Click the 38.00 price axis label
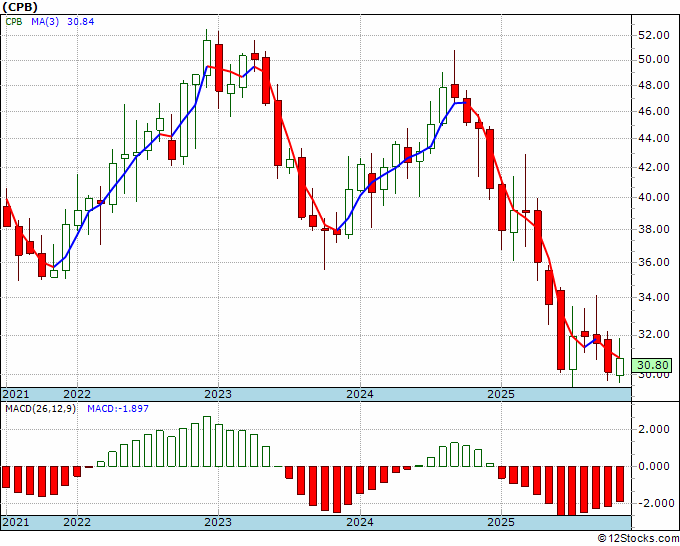This screenshot has width=680, height=546. (653, 229)
